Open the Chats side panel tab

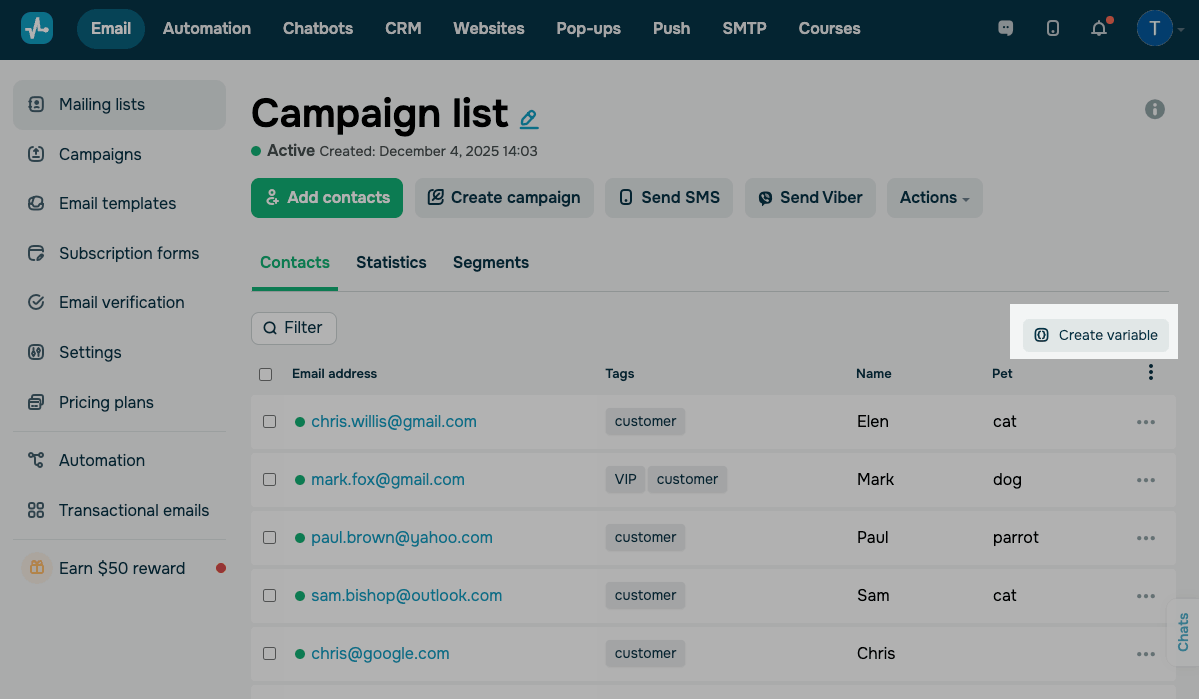1184,632
